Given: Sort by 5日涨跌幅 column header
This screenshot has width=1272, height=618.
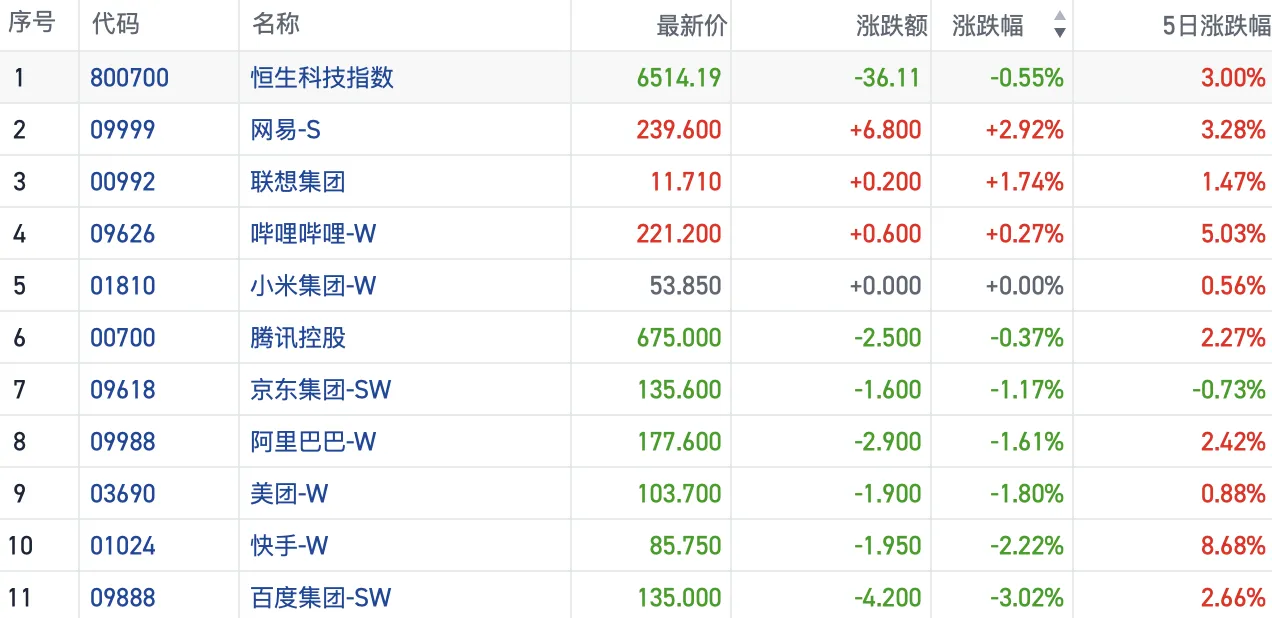Looking at the screenshot, I should pos(1216,26).
